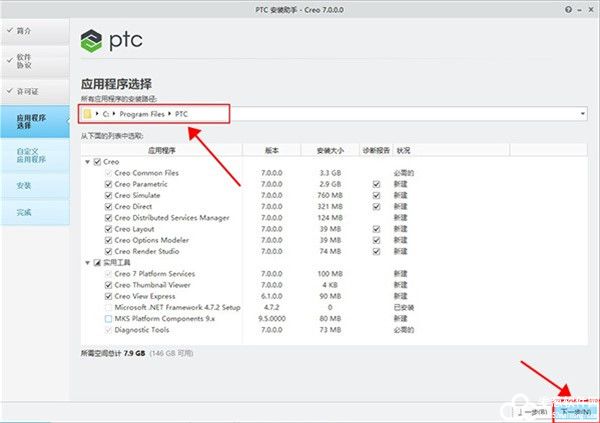Viewport: 600px width, 423px height.
Task: Click PTC path segment
Action: coord(181,114)
